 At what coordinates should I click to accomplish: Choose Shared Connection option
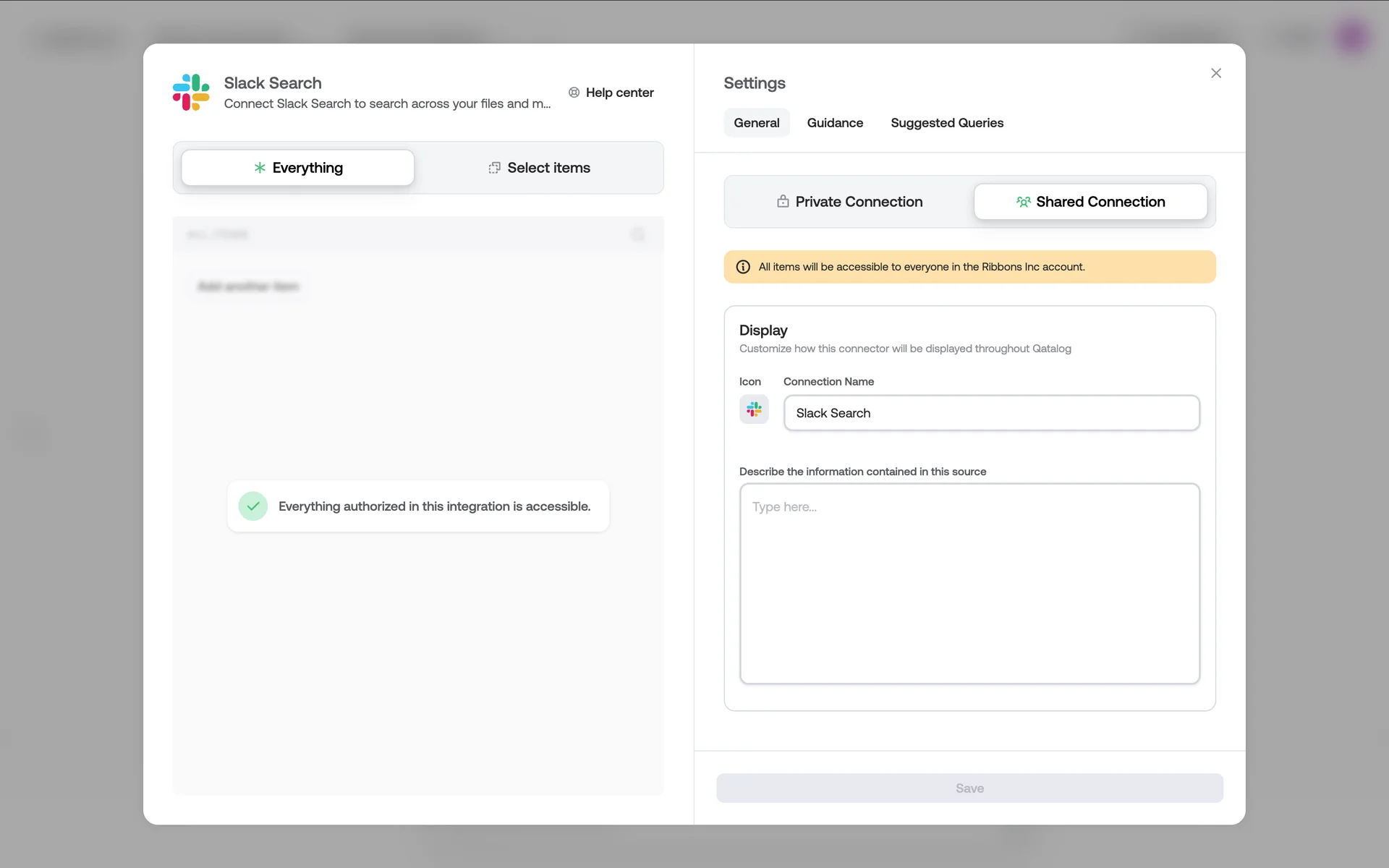pos(1090,202)
